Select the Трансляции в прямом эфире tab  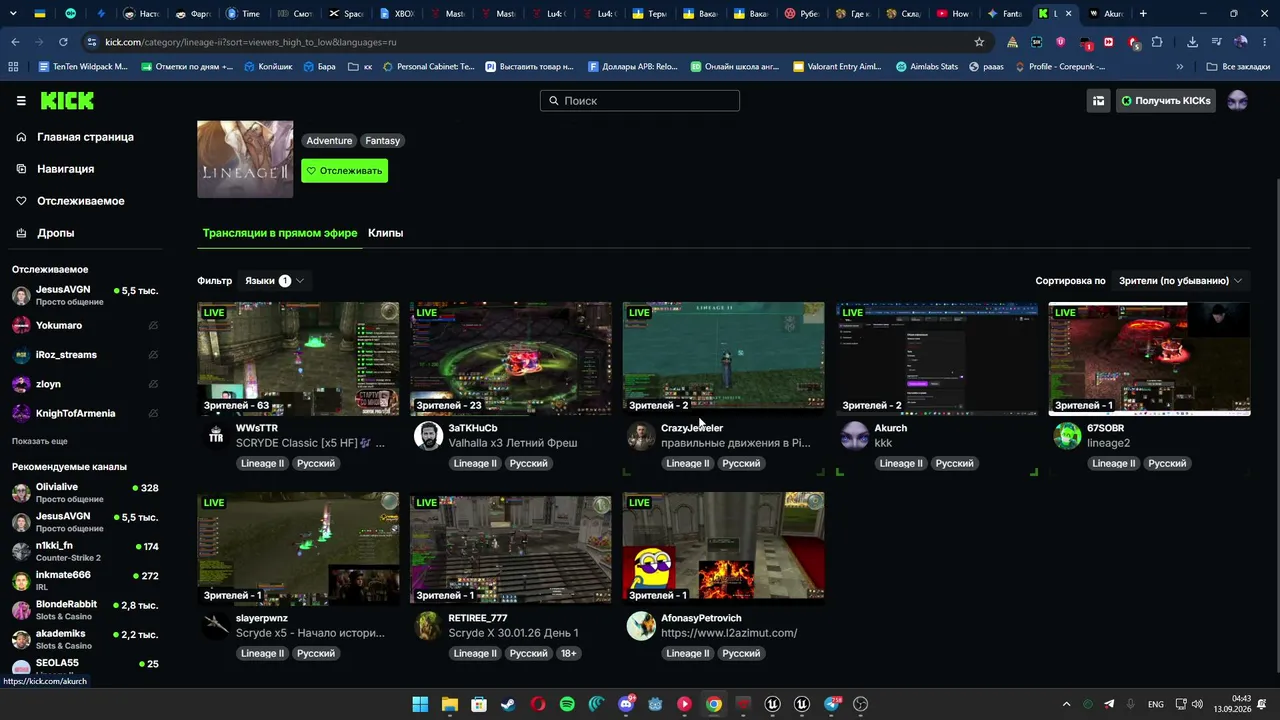280,233
